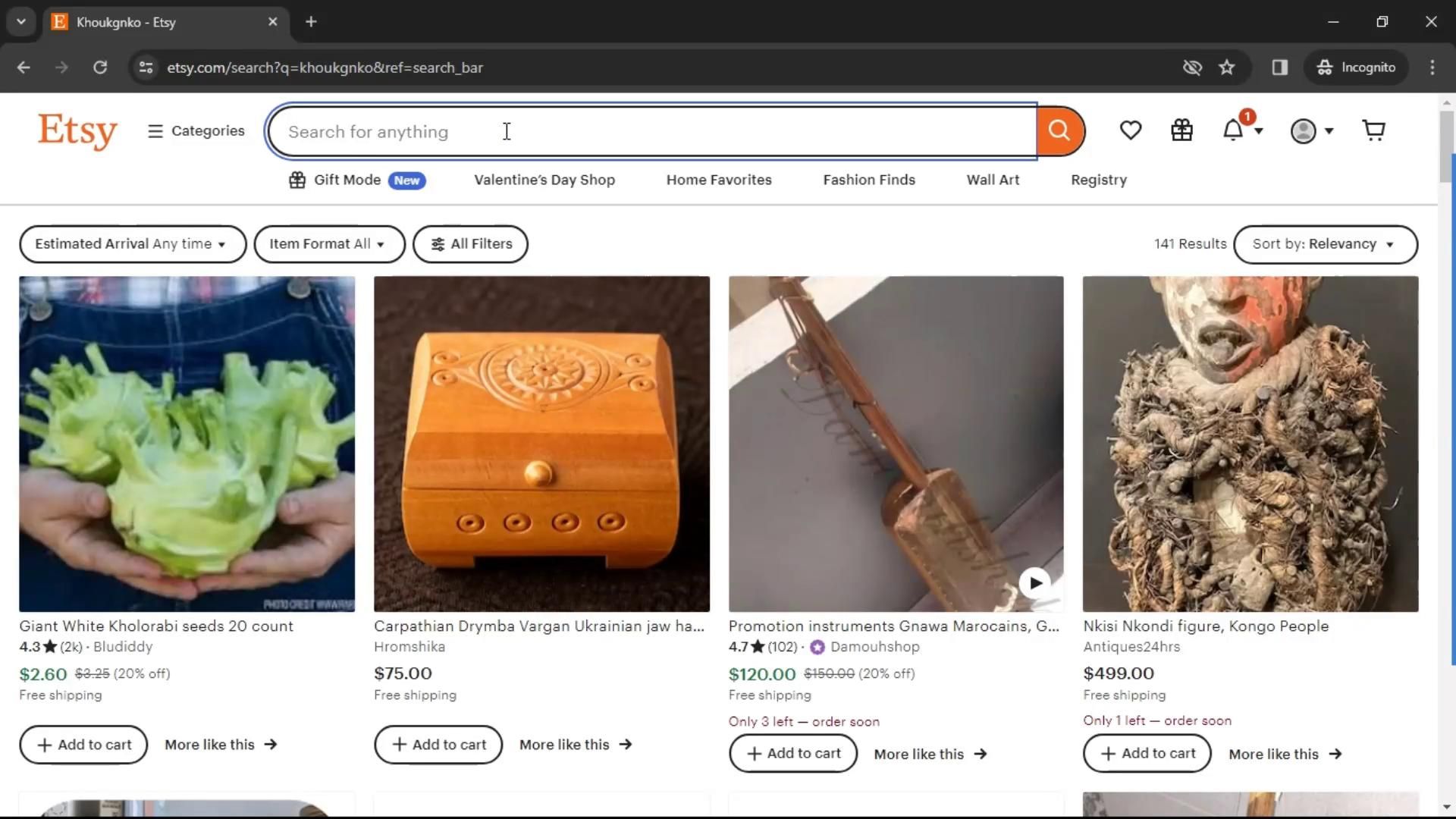The image size is (1456, 819).
Task: Click the orange search magnifier button
Action: pyautogui.click(x=1059, y=130)
